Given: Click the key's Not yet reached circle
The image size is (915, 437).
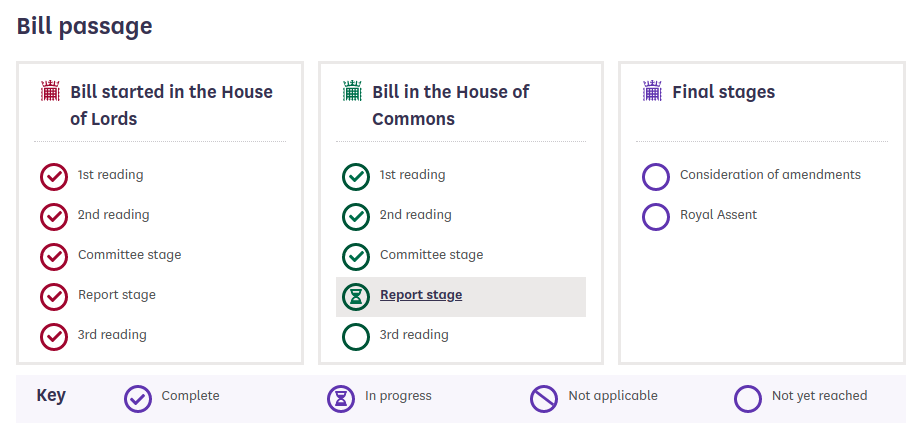Looking at the screenshot, I should click(x=748, y=399).
